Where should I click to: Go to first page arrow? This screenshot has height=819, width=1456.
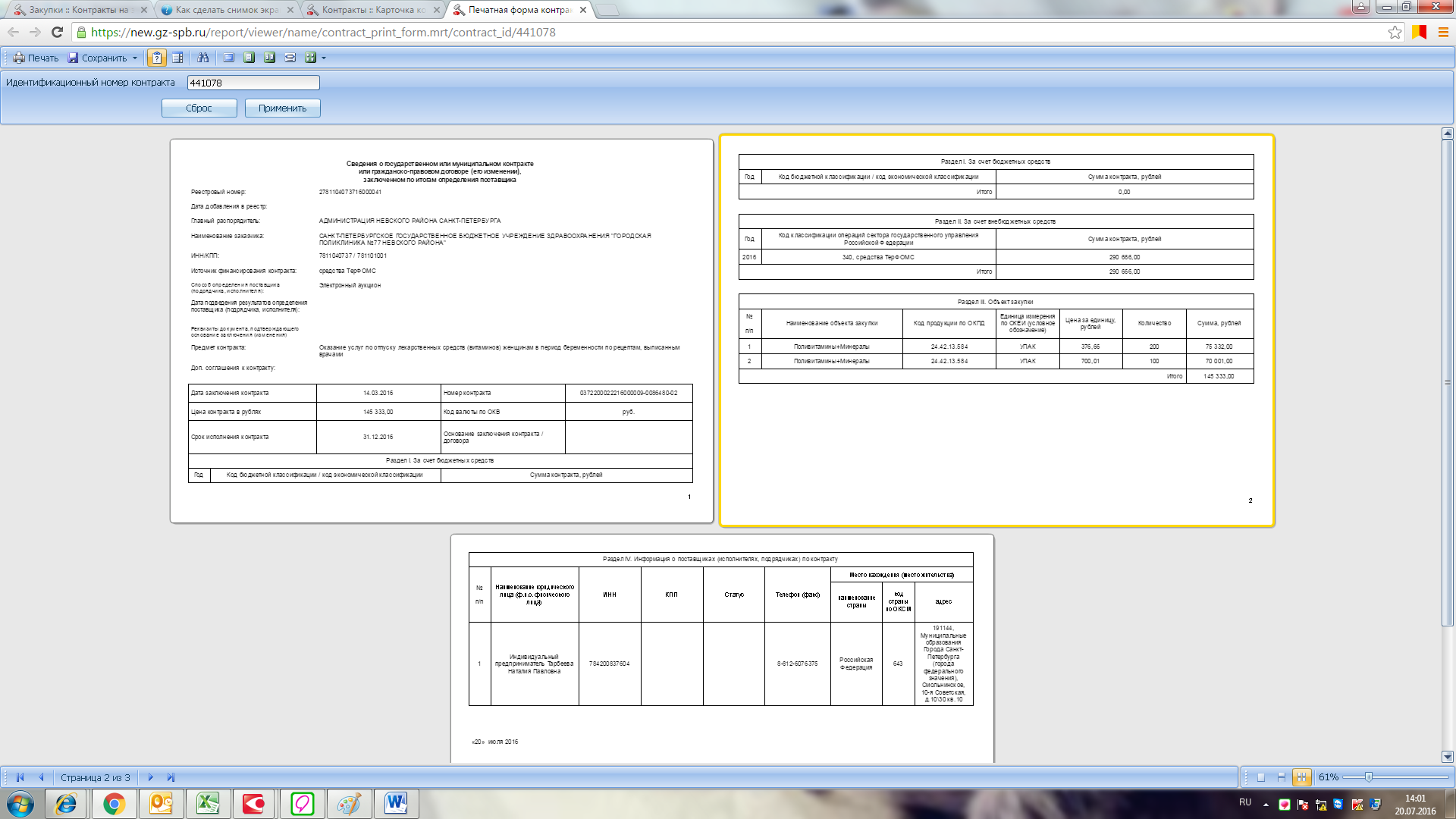(x=20, y=777)
